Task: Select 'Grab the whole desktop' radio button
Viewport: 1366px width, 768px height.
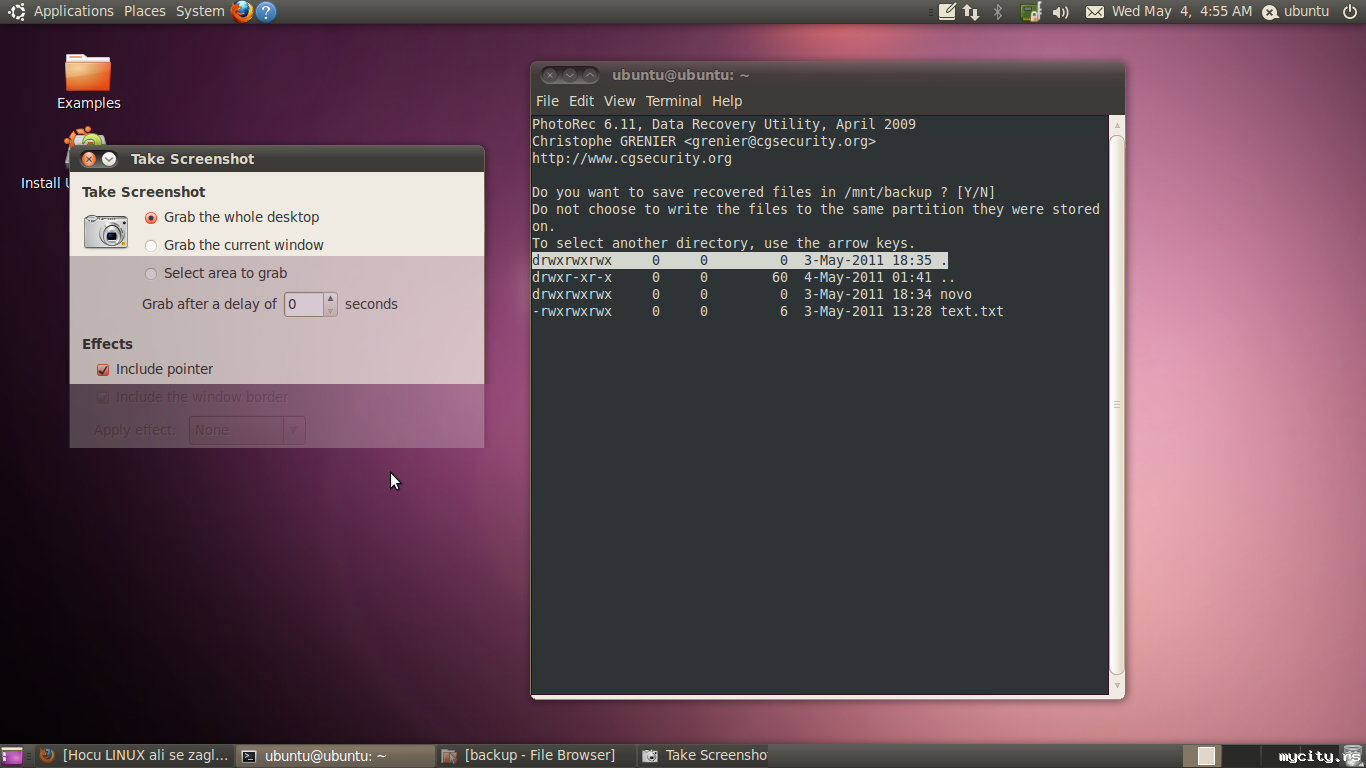Action: pos(152,218)
